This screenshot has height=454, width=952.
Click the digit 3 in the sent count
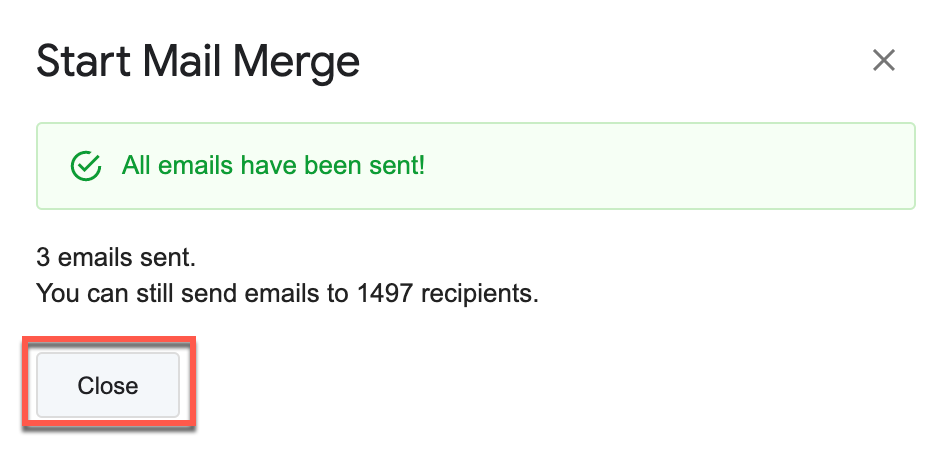coord(43,258)
